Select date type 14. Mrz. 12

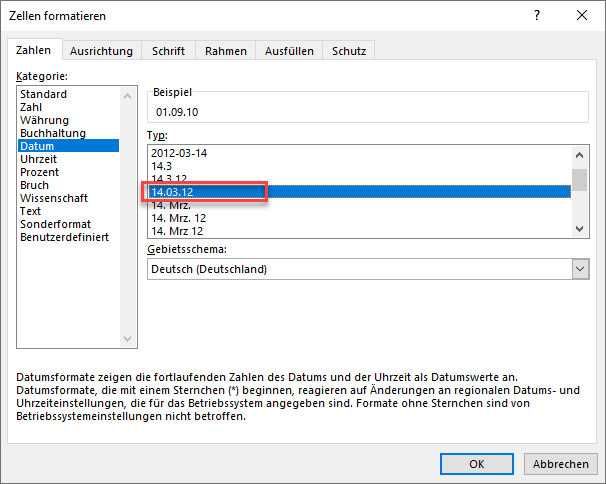(360, 218)
